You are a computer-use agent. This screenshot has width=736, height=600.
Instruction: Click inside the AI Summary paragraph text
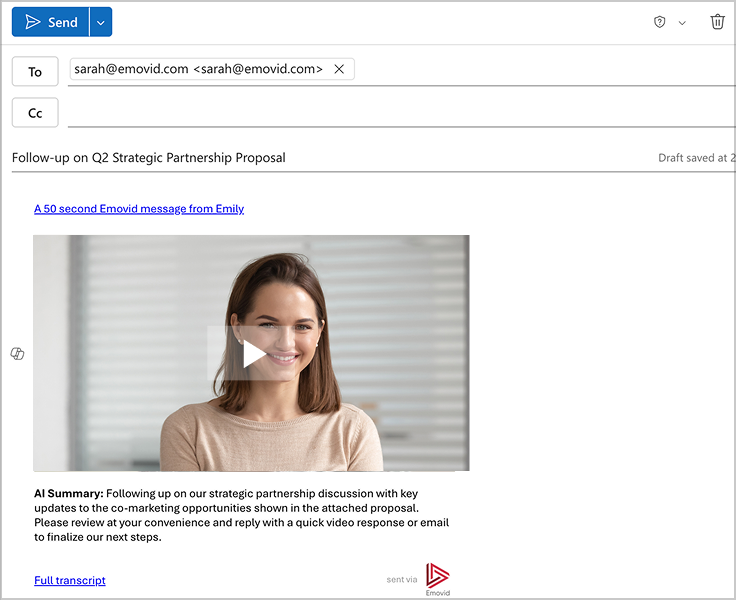click(240, 515)
